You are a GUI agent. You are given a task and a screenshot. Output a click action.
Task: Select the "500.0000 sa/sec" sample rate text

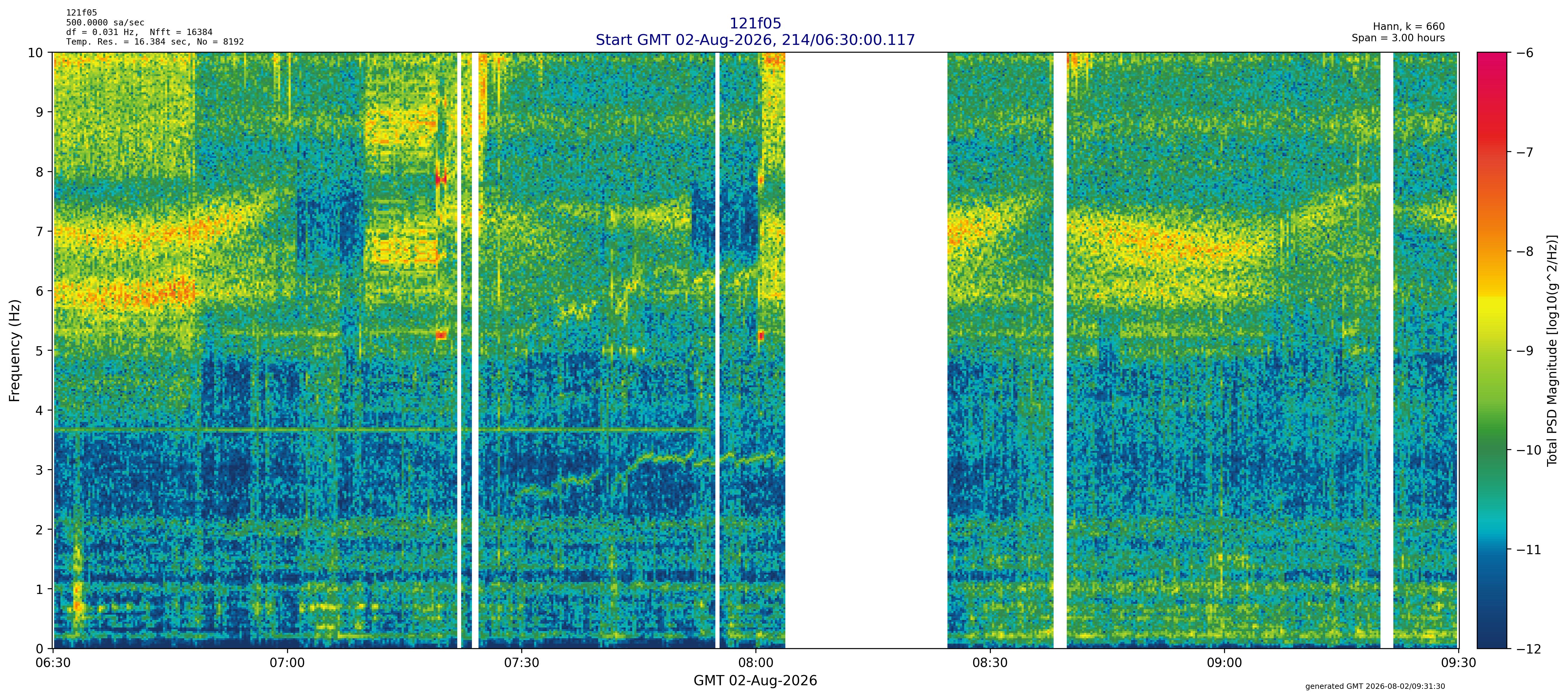pos(105,22)
